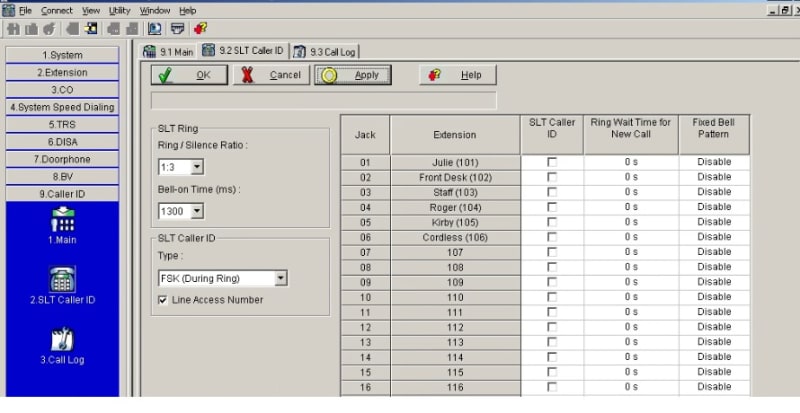Click the extension 116 cell
The height and width of the screenshot is (413, 800).
point(455,387)
